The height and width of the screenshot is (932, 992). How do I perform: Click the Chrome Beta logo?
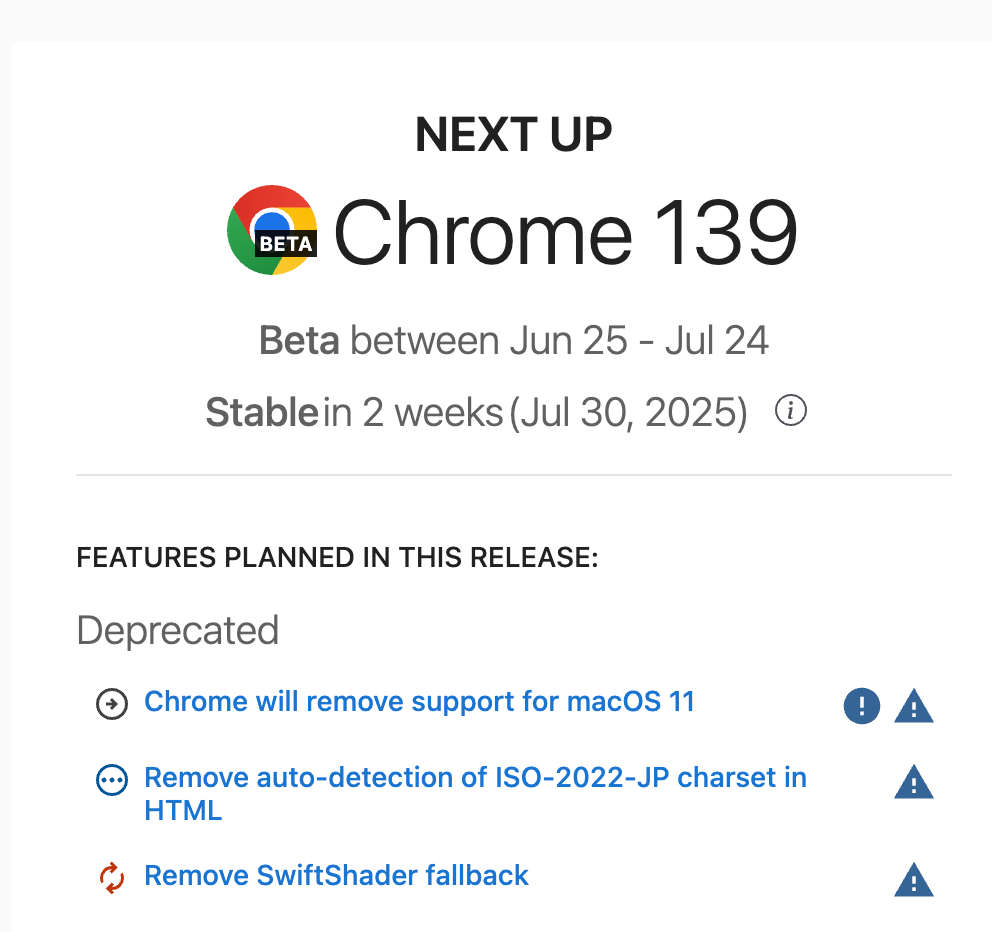[x=272, y=230]
